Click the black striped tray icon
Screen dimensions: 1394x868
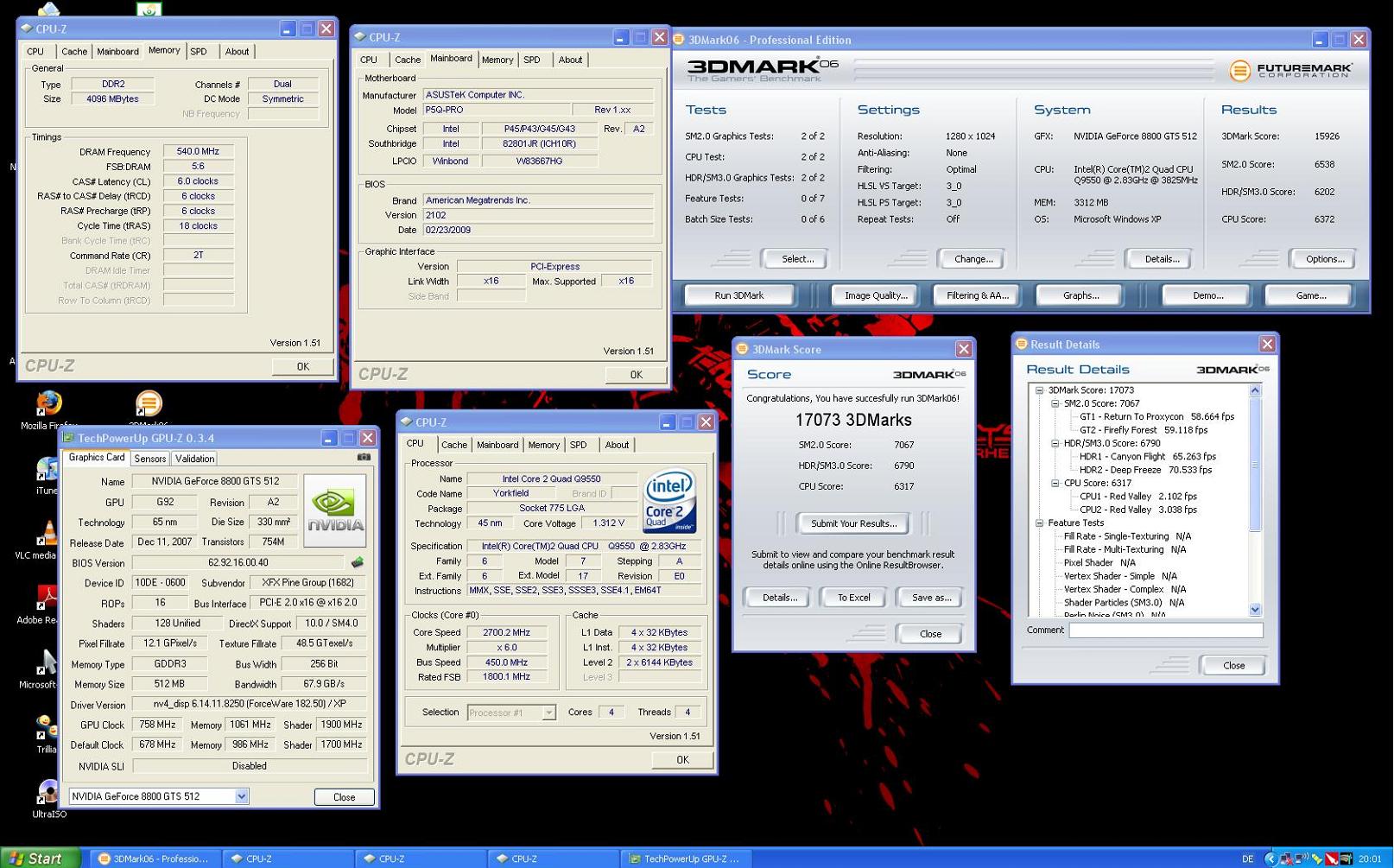coord(1346,858)
